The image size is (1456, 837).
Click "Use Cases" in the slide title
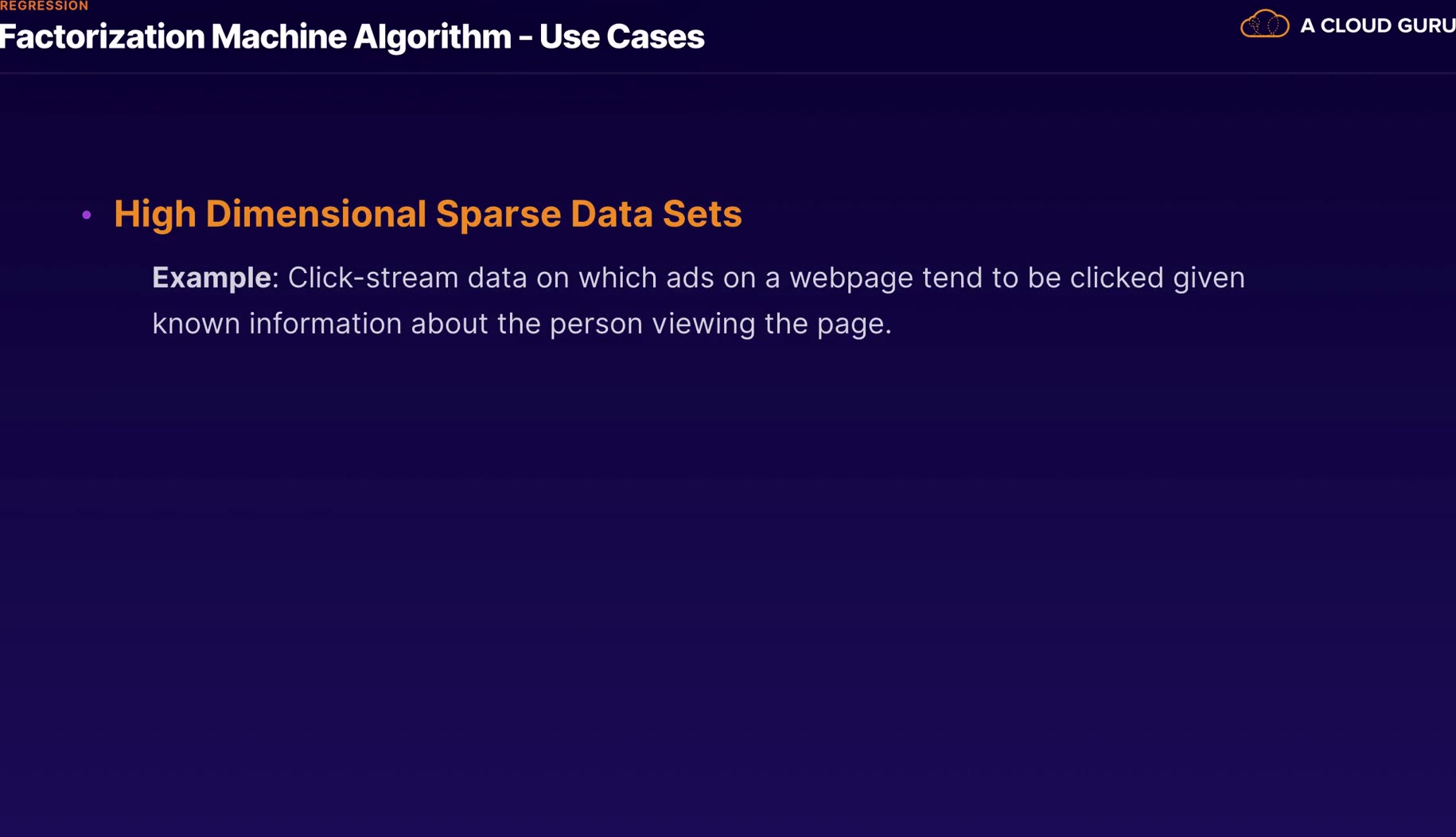(x=621, y=37)
